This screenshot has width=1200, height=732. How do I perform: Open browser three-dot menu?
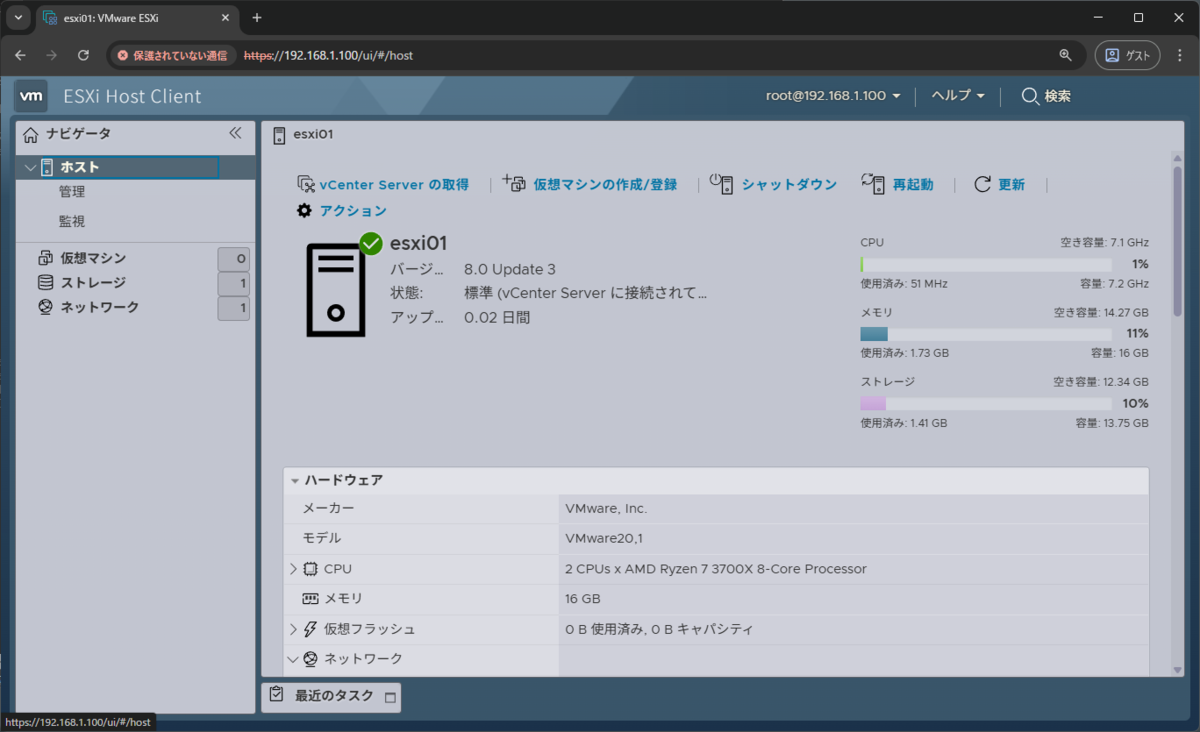(1181, 55)
